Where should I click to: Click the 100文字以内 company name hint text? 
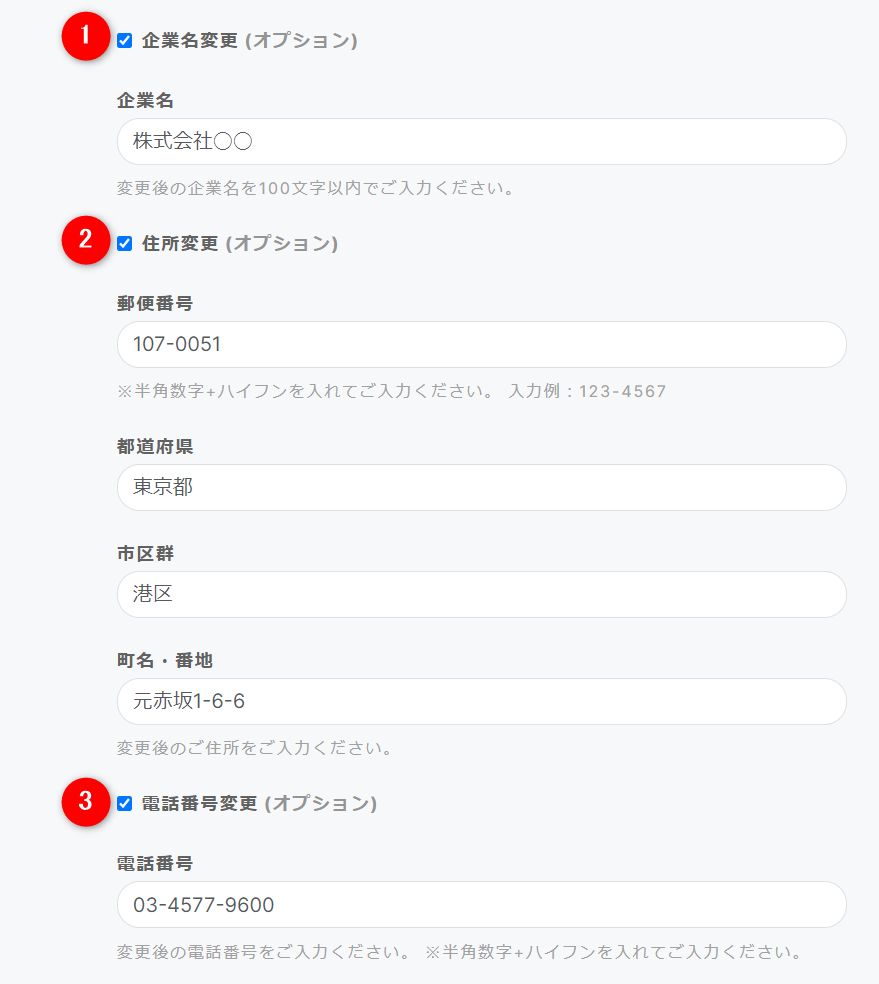[315, 188]
